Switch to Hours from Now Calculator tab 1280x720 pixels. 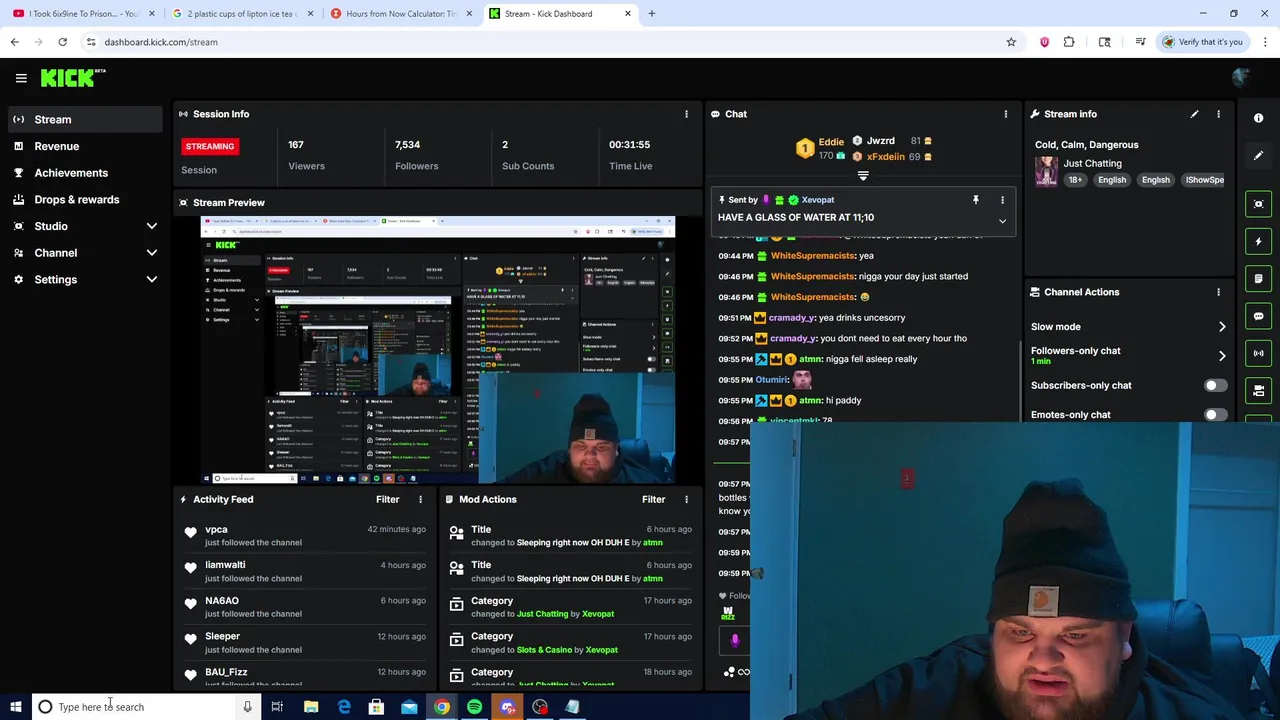tap(402, 14)
